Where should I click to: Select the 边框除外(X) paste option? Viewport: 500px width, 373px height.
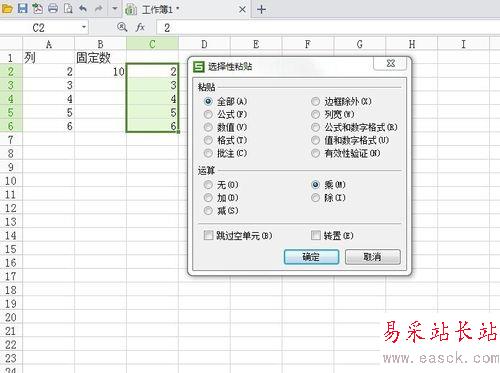(341, 101)
